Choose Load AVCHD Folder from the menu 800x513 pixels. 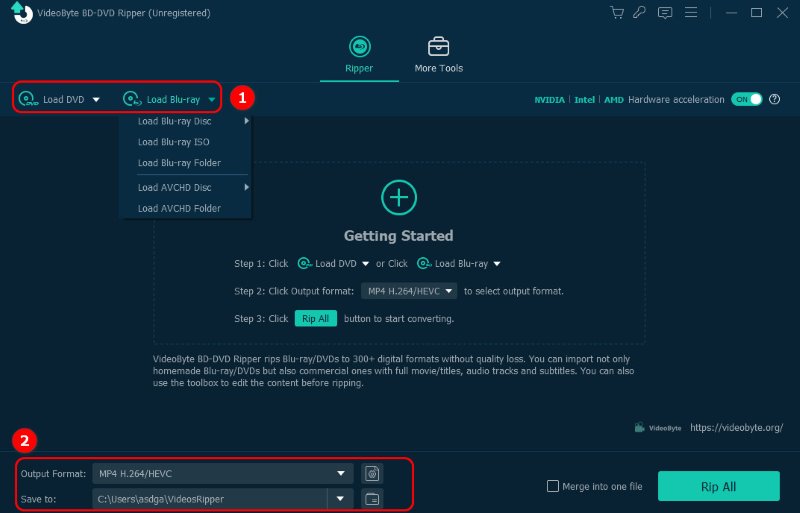(x=179, y=208)
